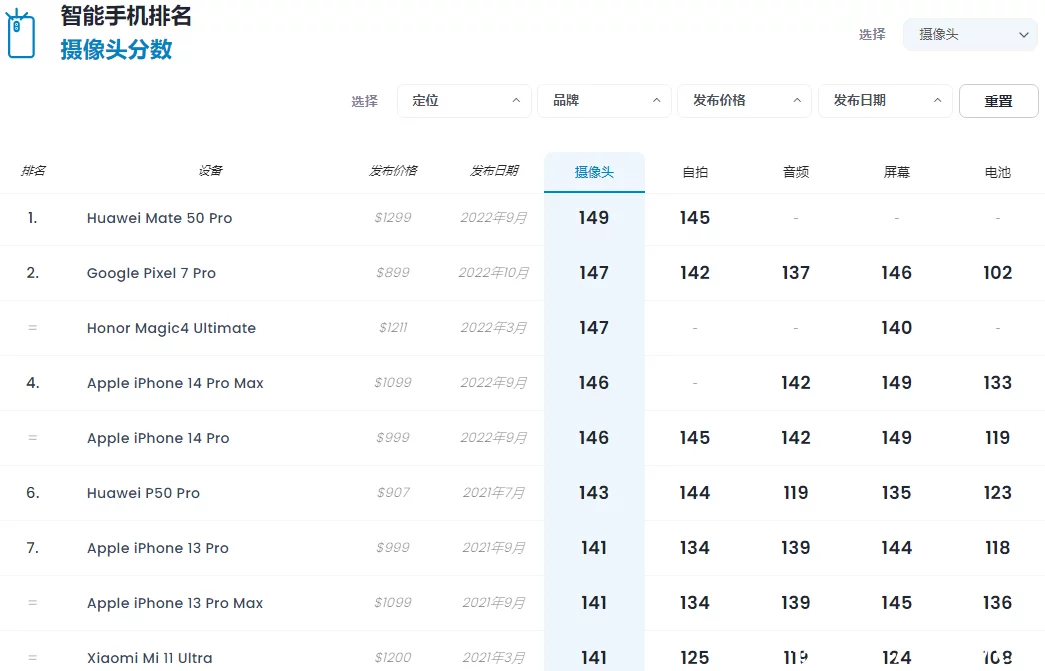Click the smartphone ranking icon
1045x671 pixels.
(20, 34)
